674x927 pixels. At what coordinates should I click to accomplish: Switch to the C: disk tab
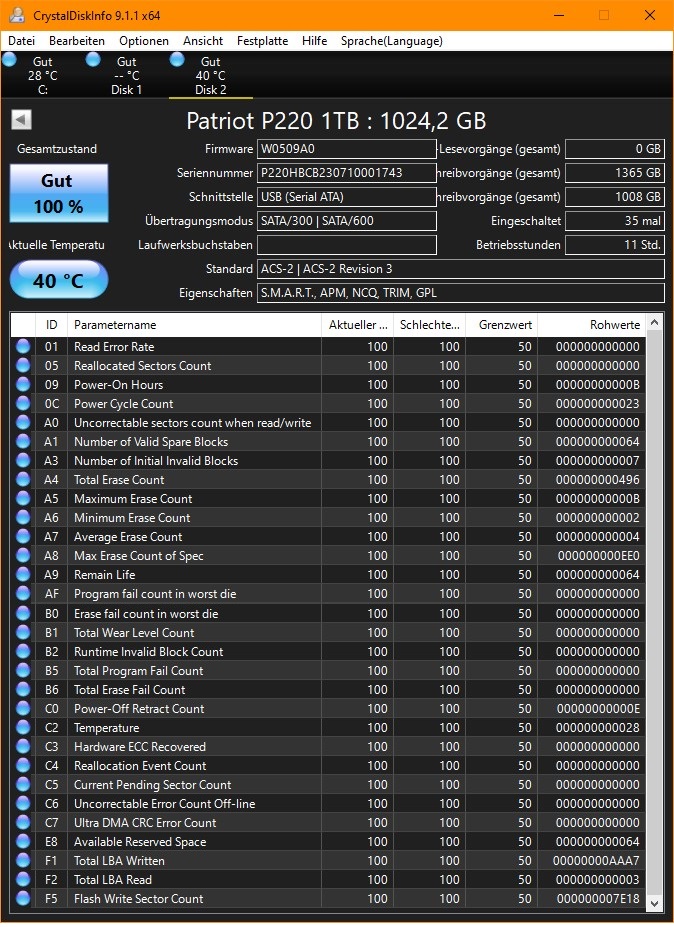(43, 75)
